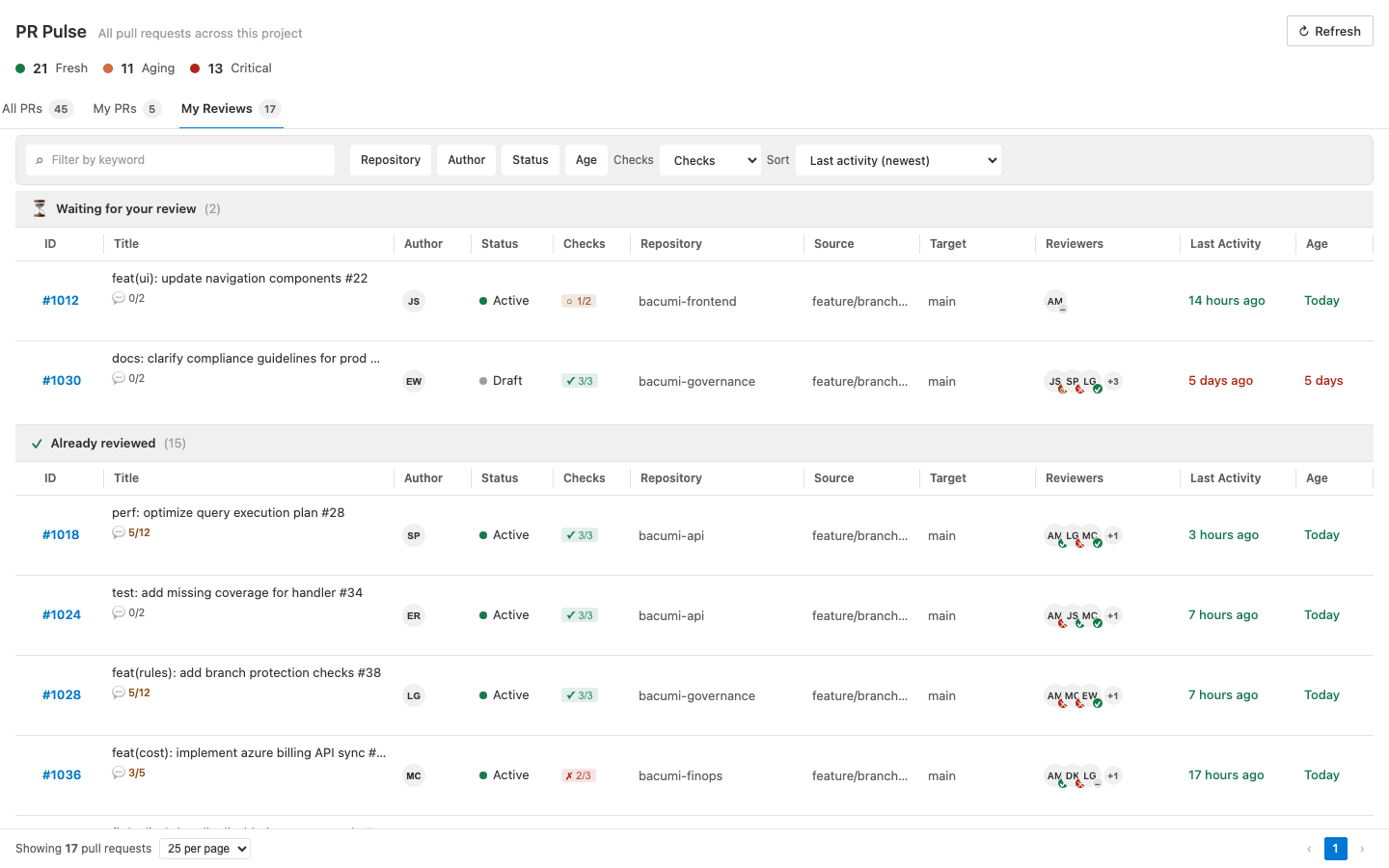Viewport: 1389px width, 868px height.
Task: Show the +1 extra reviewers on PR #1018
Action: point(1113,535)
